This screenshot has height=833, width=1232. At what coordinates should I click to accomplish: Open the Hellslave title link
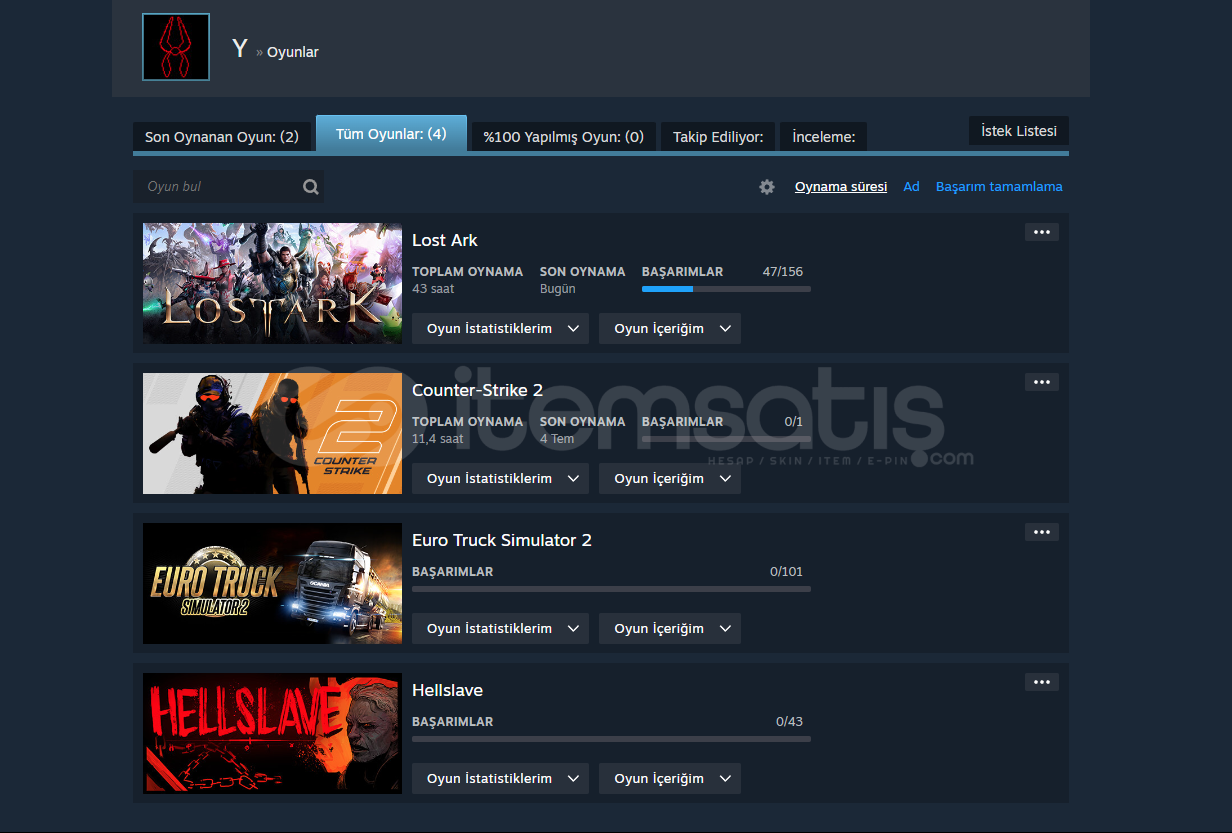tap(448, 690)
